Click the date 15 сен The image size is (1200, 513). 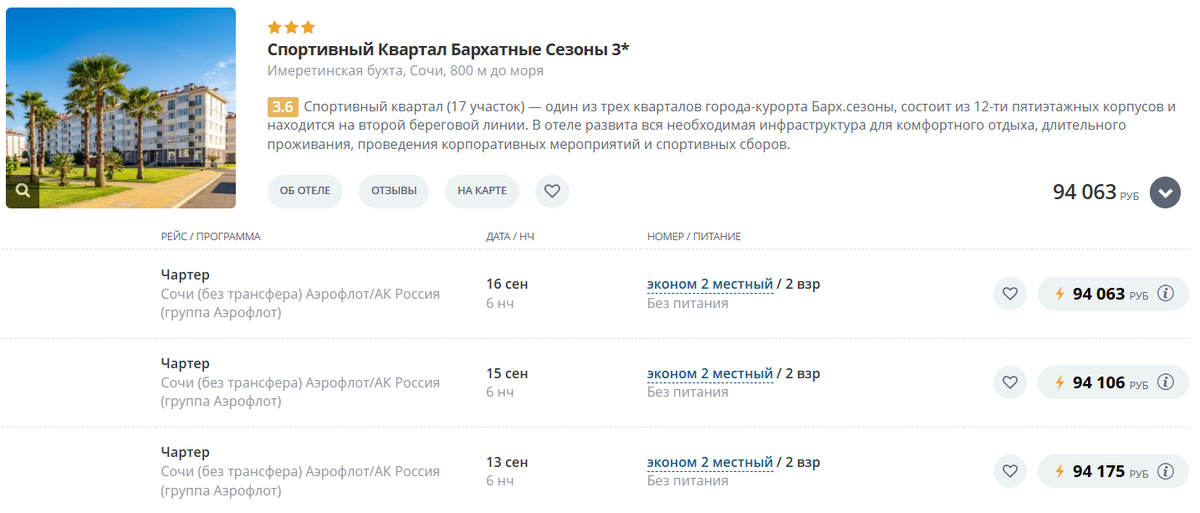(507, 373)
